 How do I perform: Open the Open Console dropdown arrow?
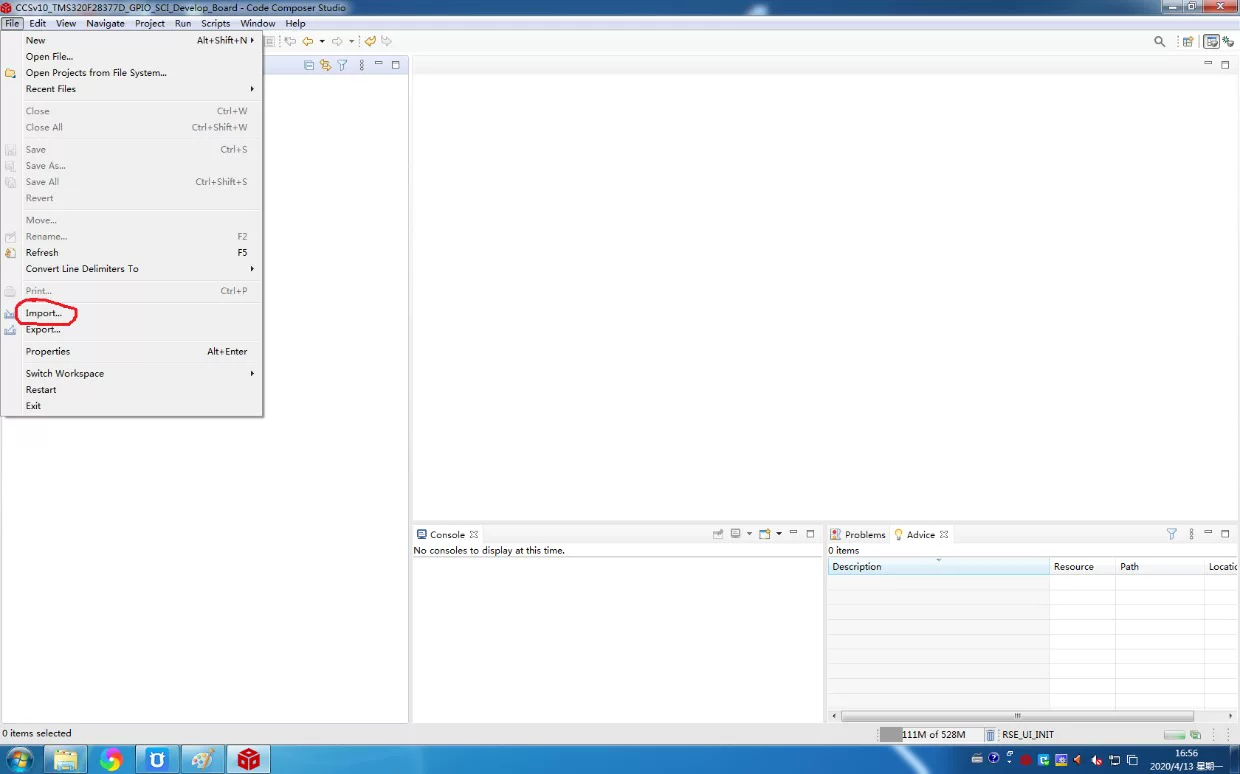779,534
